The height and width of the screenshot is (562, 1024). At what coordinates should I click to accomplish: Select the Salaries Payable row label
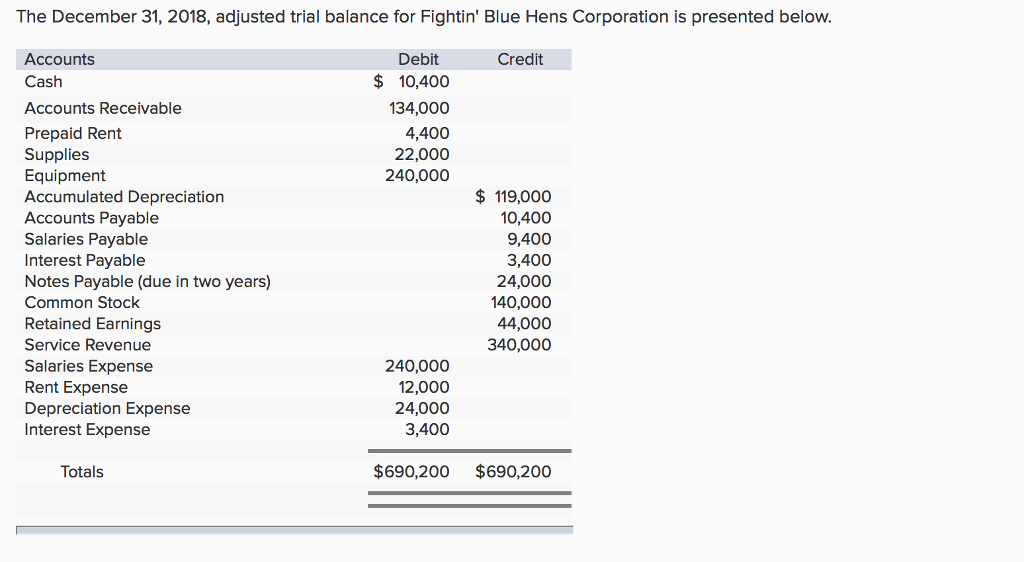(x=86, y=239)
